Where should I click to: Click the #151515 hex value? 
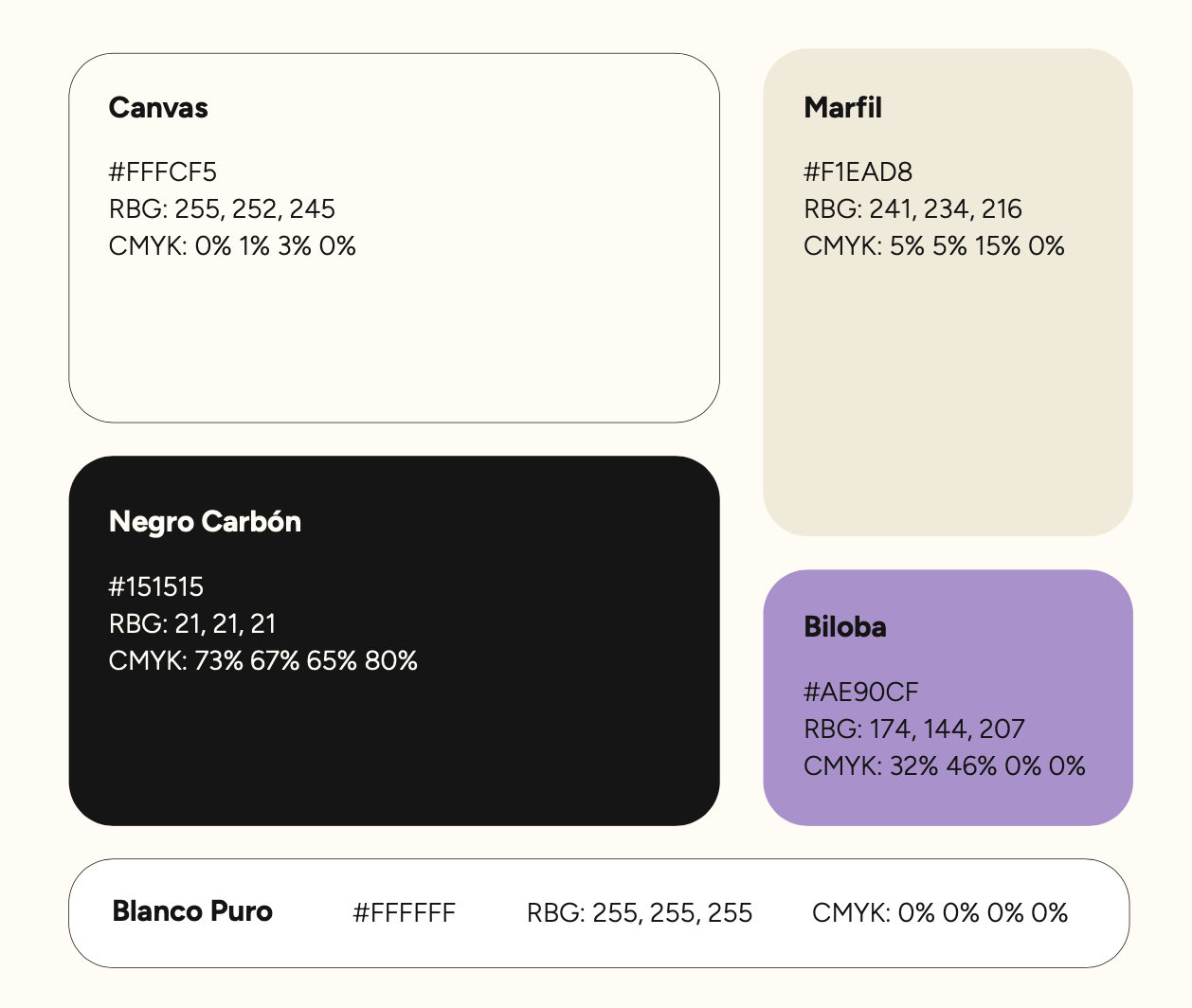[156, 587]
